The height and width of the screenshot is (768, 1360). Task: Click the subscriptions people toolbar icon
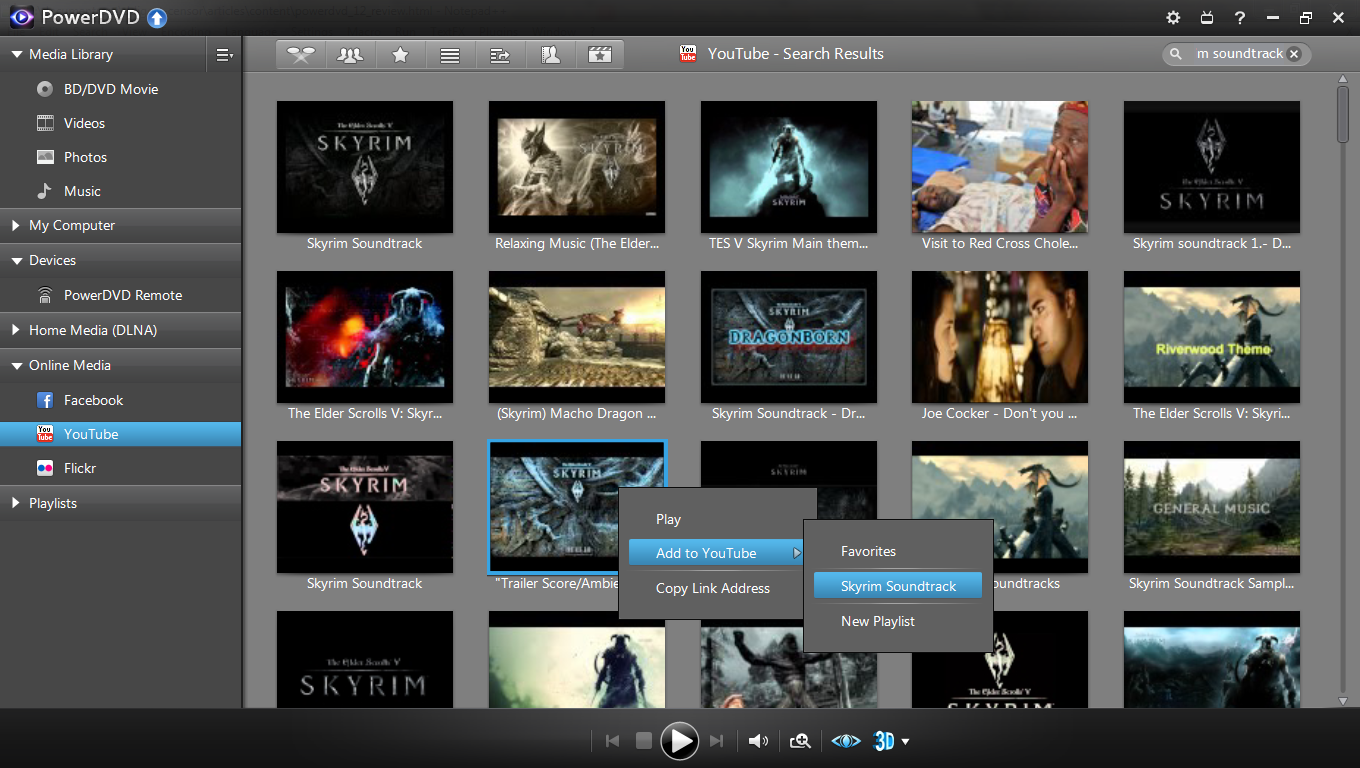tap(350, 55)
